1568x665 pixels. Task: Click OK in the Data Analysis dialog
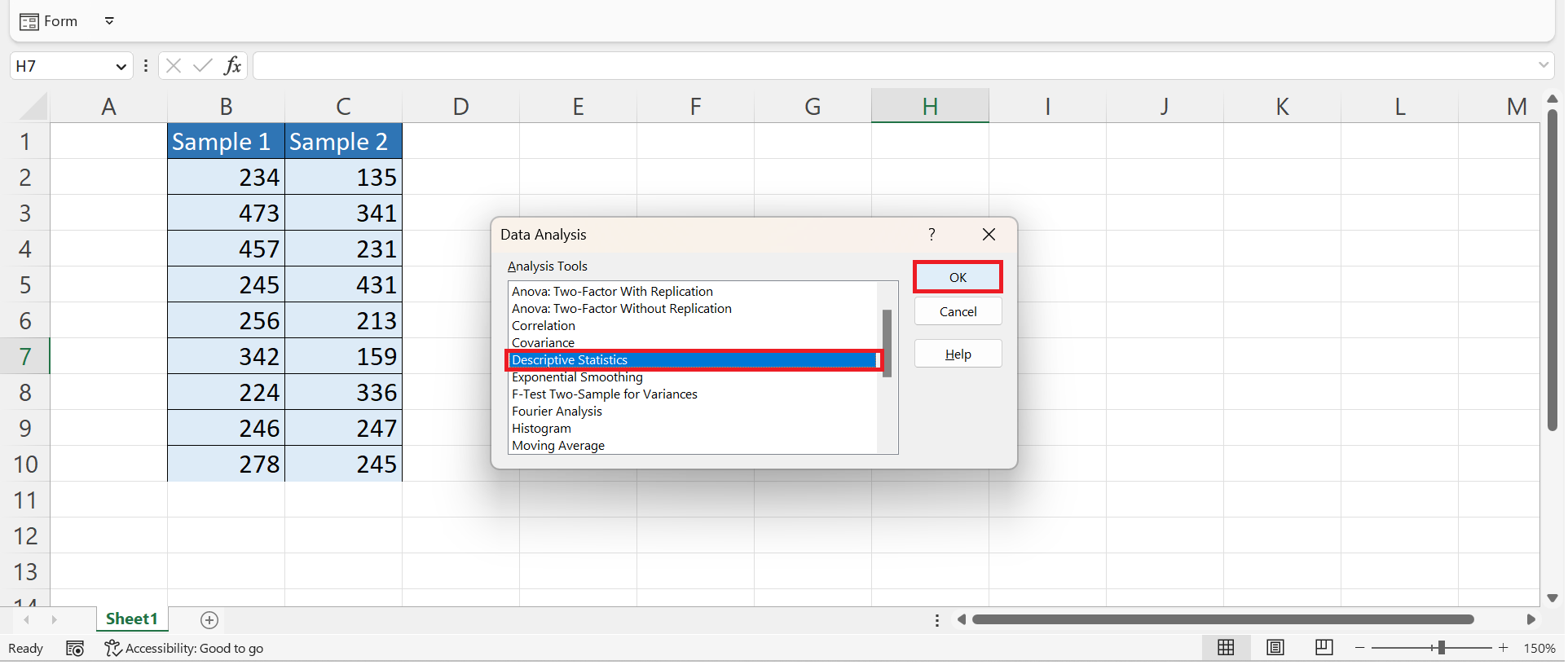(x=957, y=278)
